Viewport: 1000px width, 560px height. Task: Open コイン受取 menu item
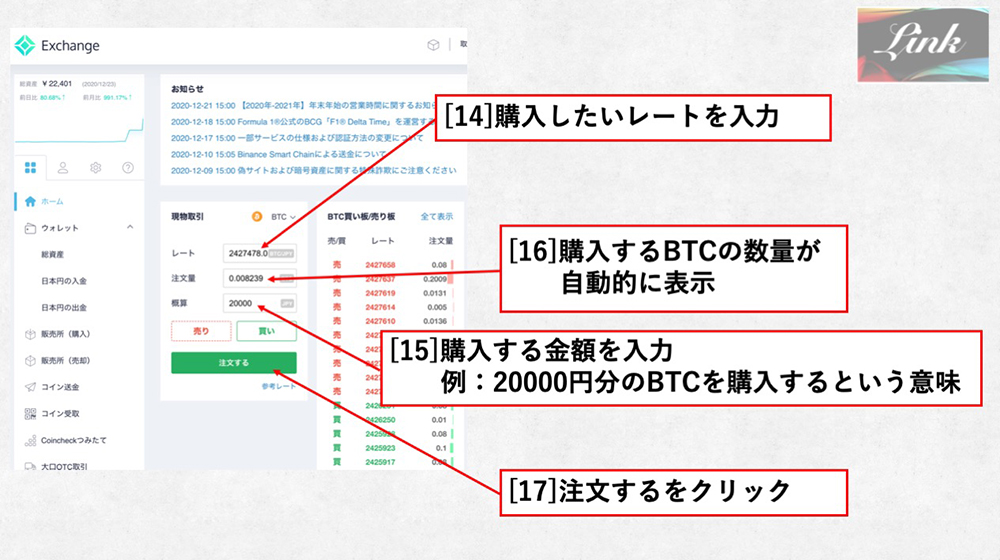click(x=60, y=414)
